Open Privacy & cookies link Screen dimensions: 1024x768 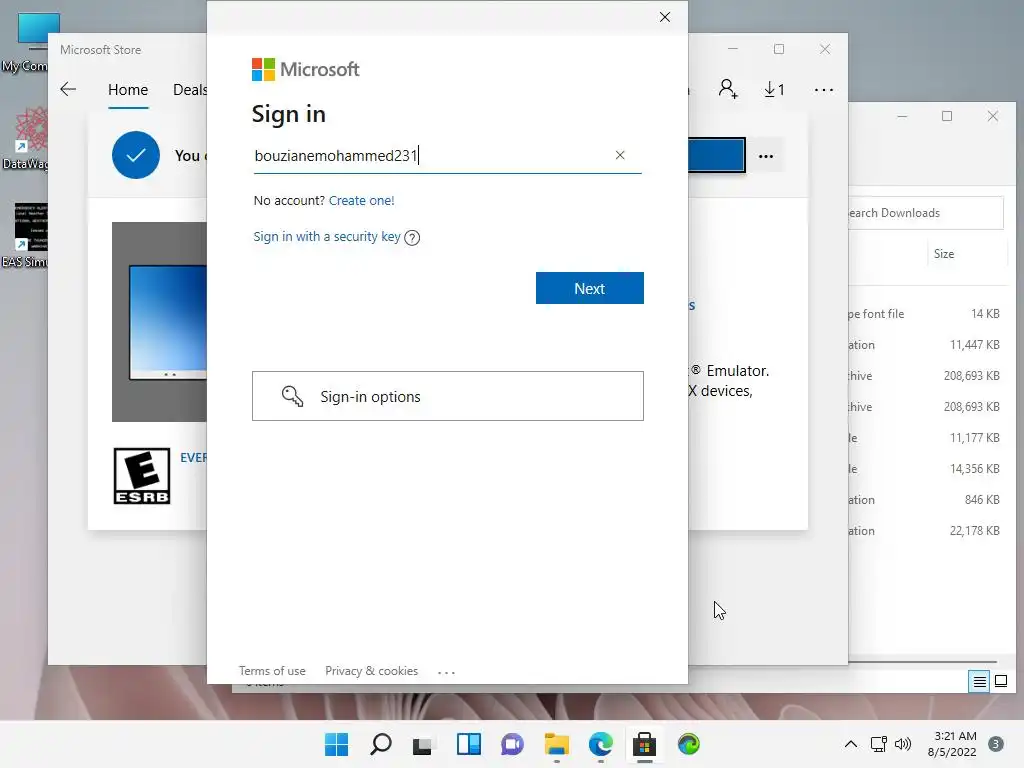371,671
